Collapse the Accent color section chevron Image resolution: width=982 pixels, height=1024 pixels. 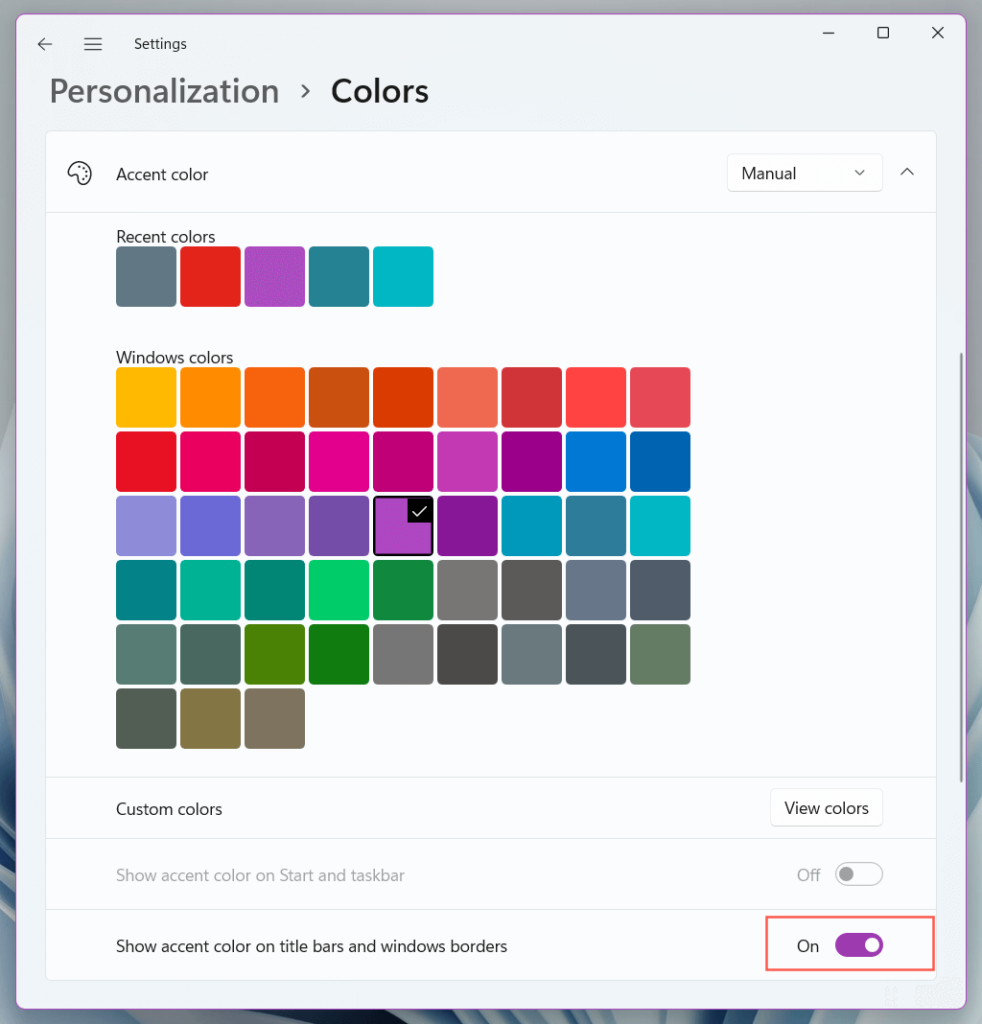[907, 172]
